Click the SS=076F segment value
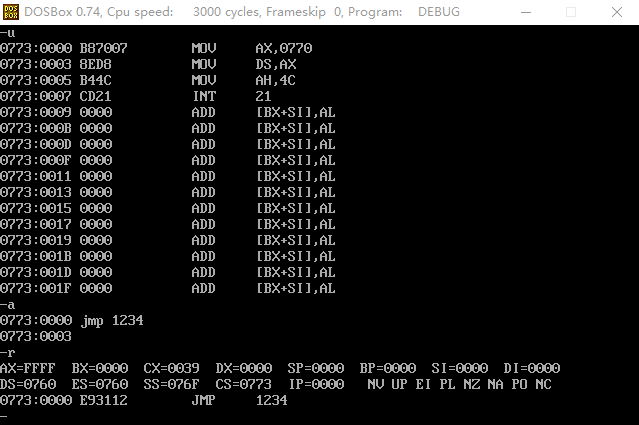 [x=172, y=384]
